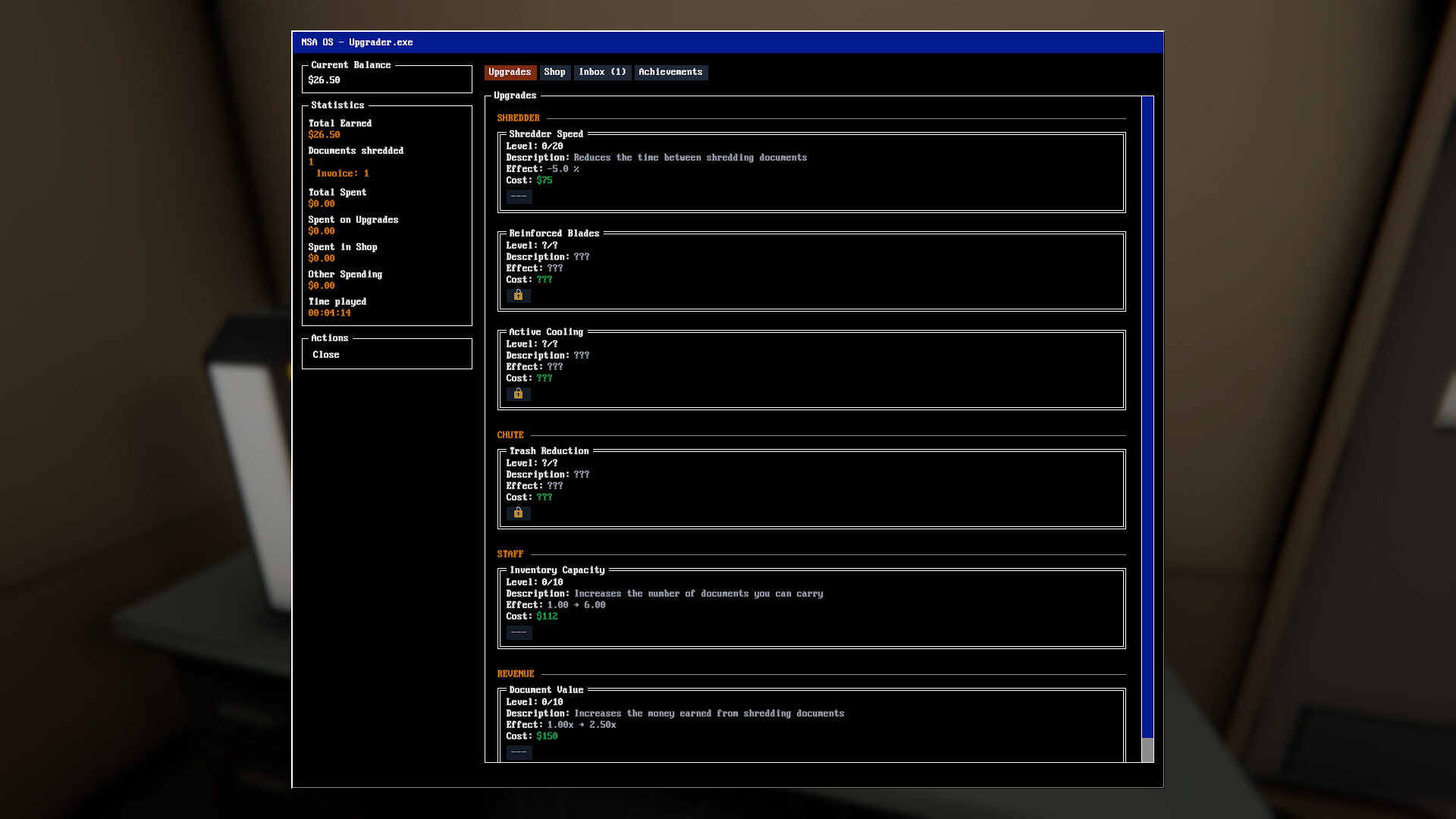The height and width of the screenshot is (819, 1456).
Task: Click the 'Documents shredded' statistic label
Action: click(x=356, y=151)
